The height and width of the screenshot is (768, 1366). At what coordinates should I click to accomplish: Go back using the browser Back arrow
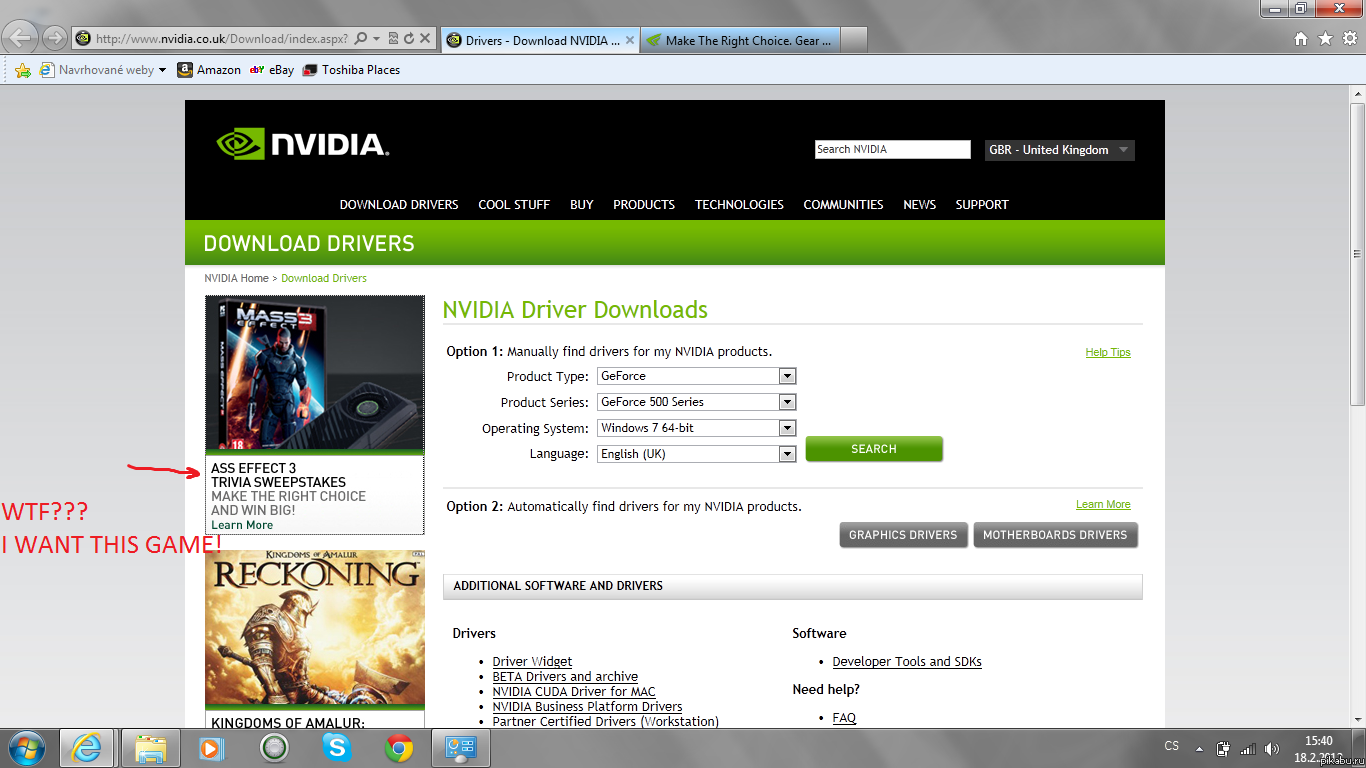point(22,39)
